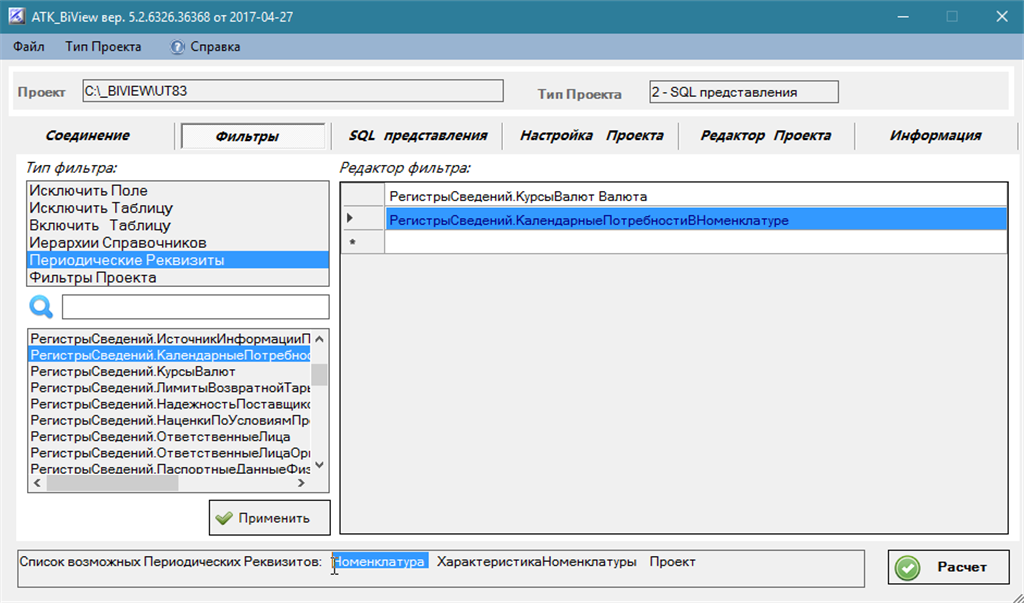Click the Справка help icon
The image size is (1024, 603).
[177, 47]
